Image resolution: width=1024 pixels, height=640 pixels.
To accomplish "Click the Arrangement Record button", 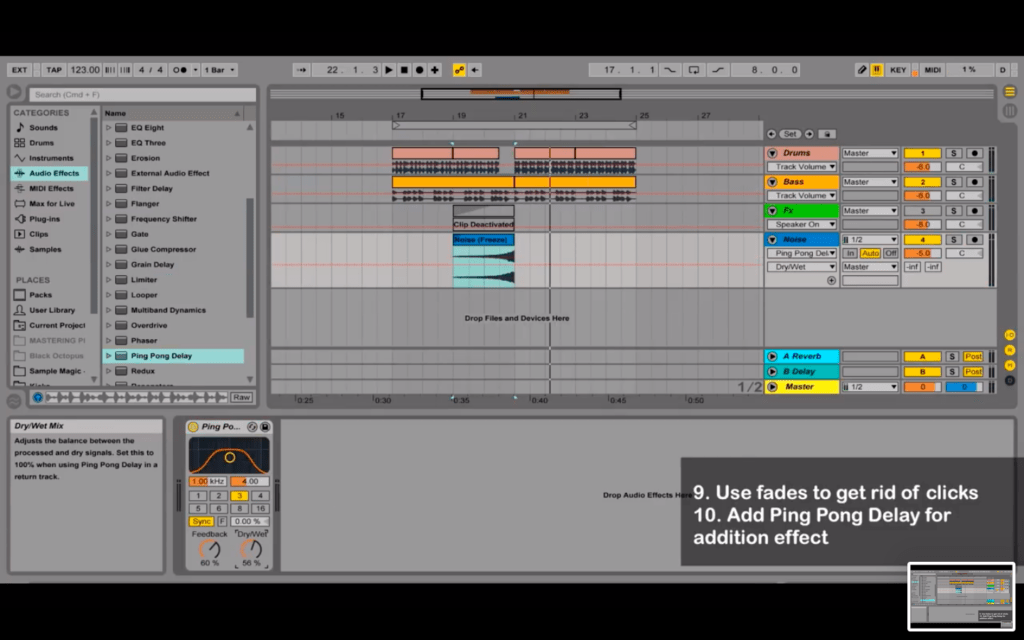I will [419, 70].
